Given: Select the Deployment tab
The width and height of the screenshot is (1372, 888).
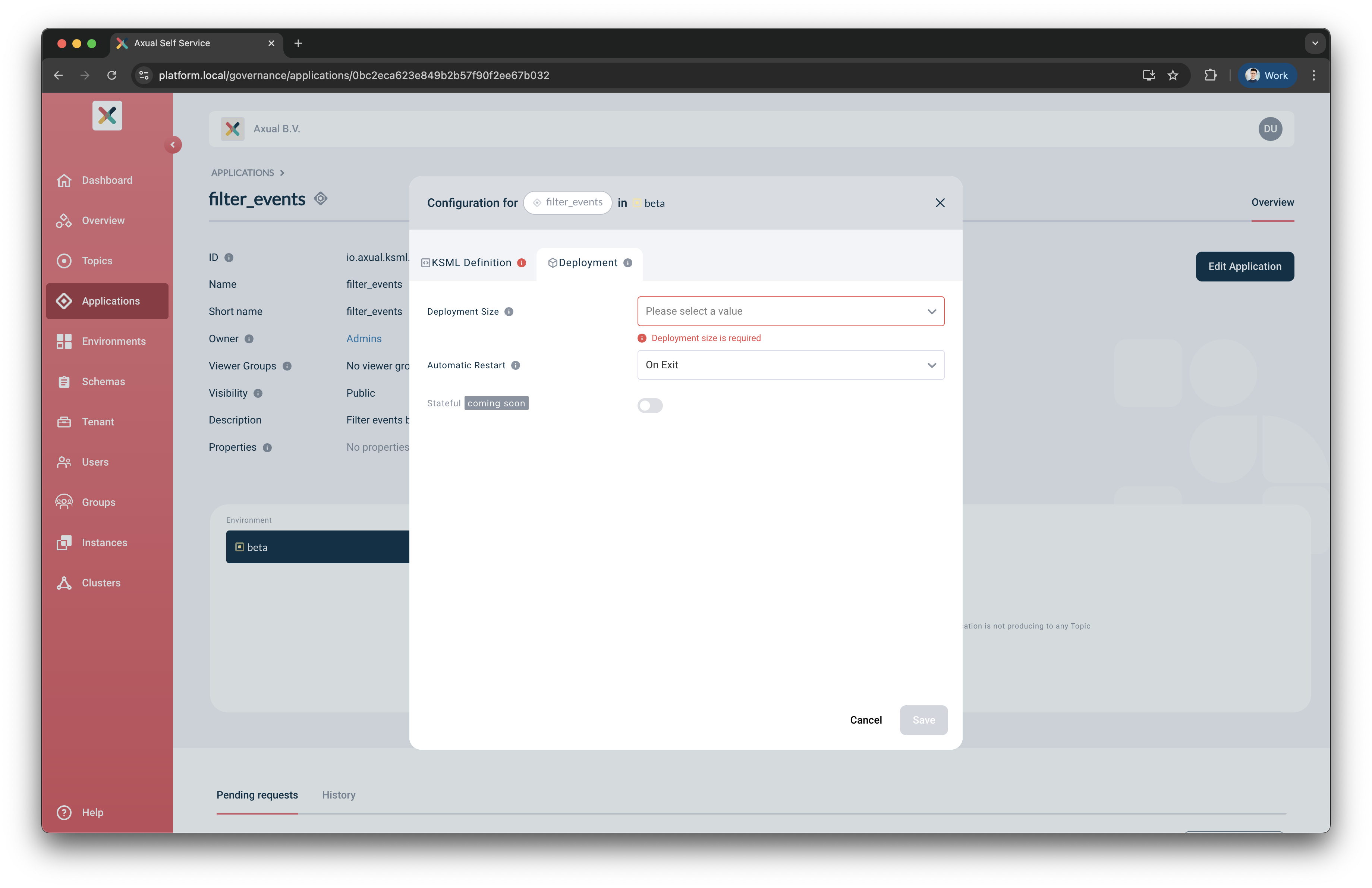Looking at the screenshot, I should [588, 263].
